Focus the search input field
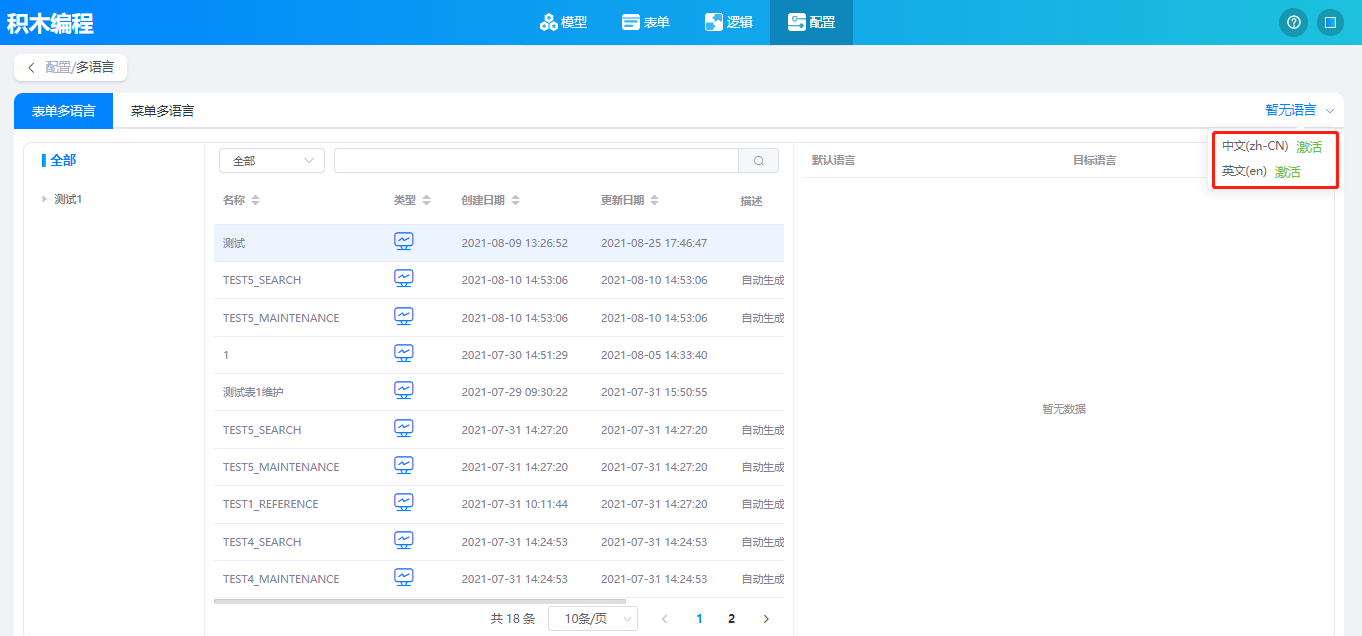The image size is (1362, 636). coord(536,161)
